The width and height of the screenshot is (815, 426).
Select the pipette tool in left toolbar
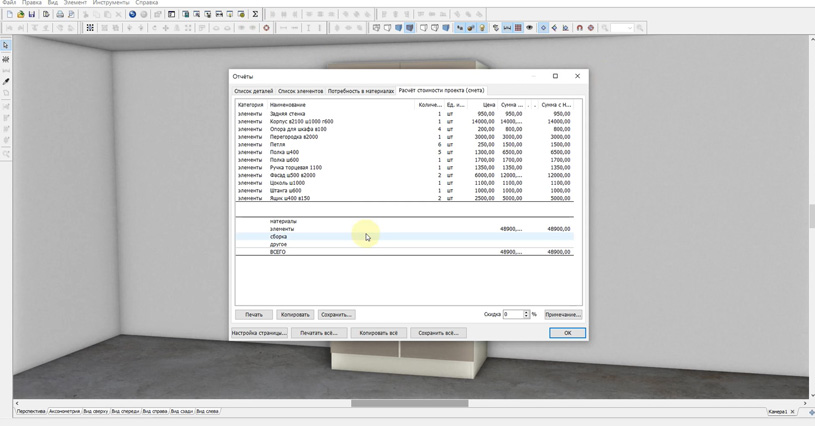pos(6,82)
